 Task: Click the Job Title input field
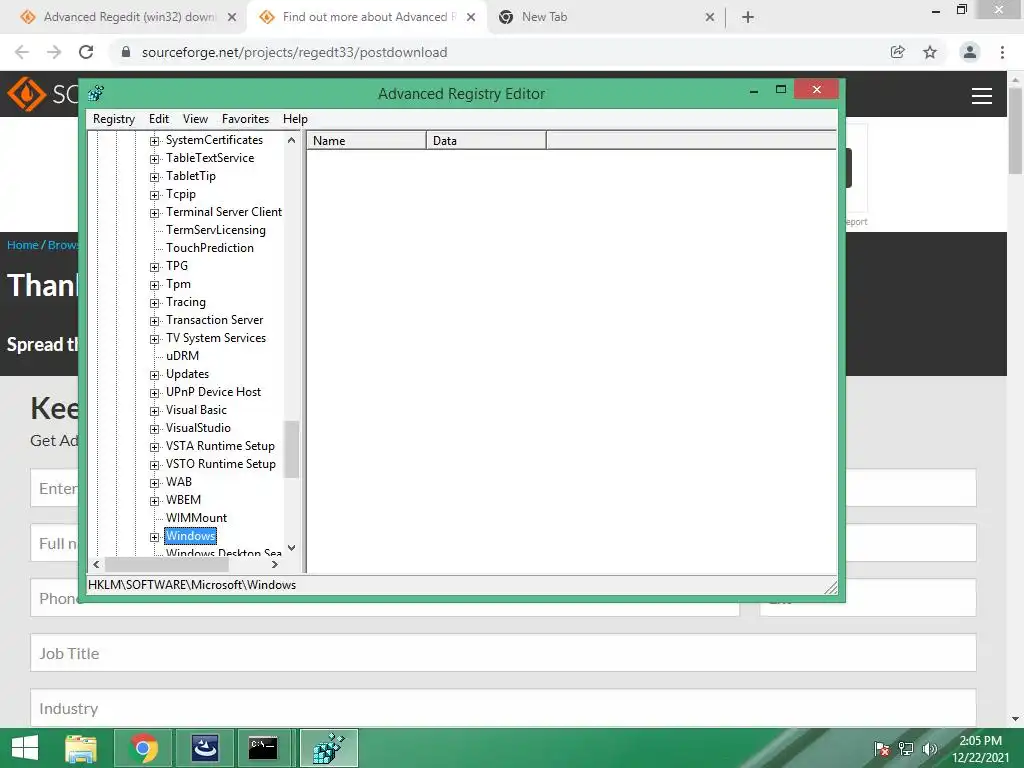503,652
